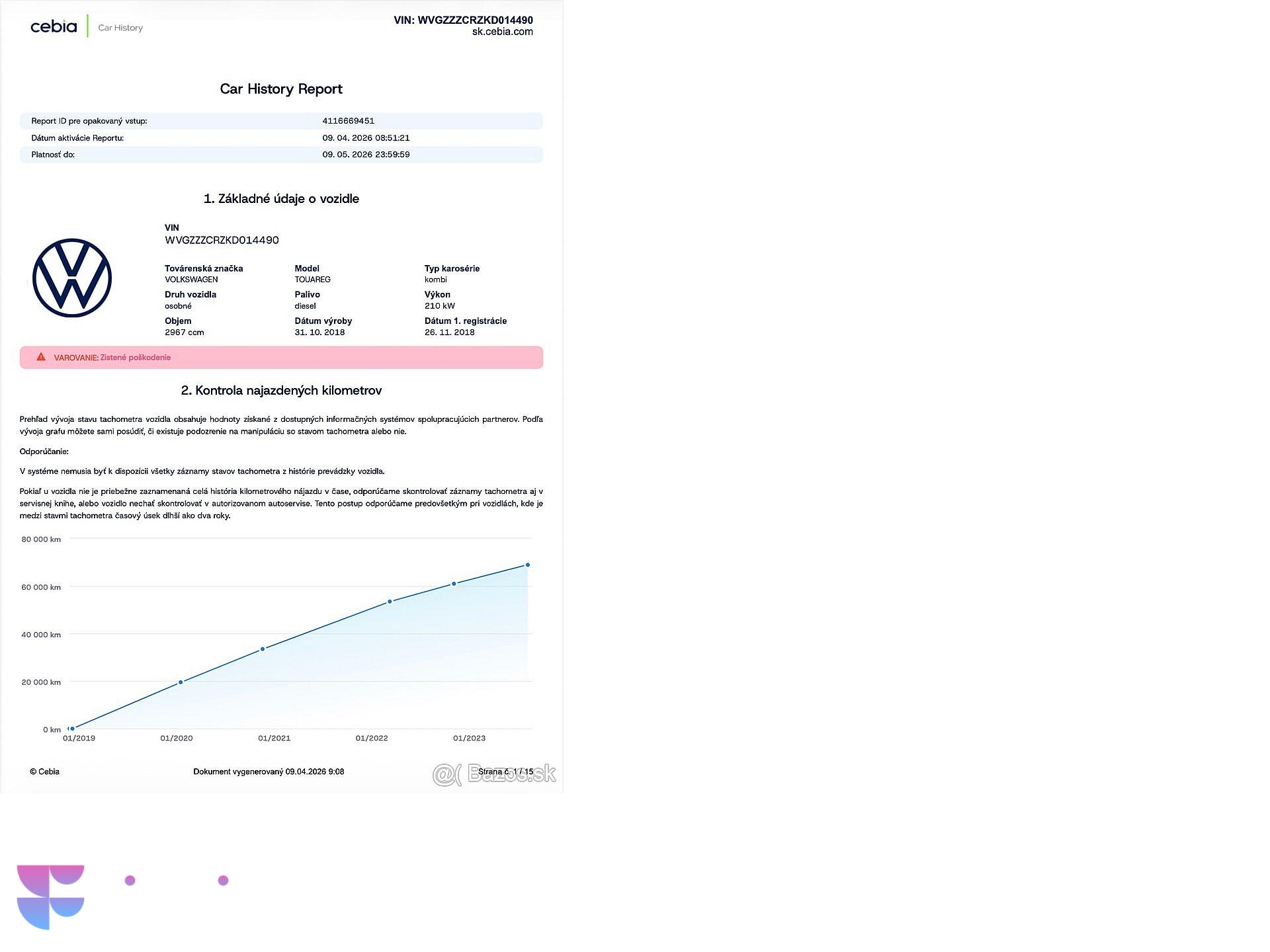The height and width of the screenshot is (952, 1270).
Task: Click the Report ID value 4116669451
Action: pos(348,121)
